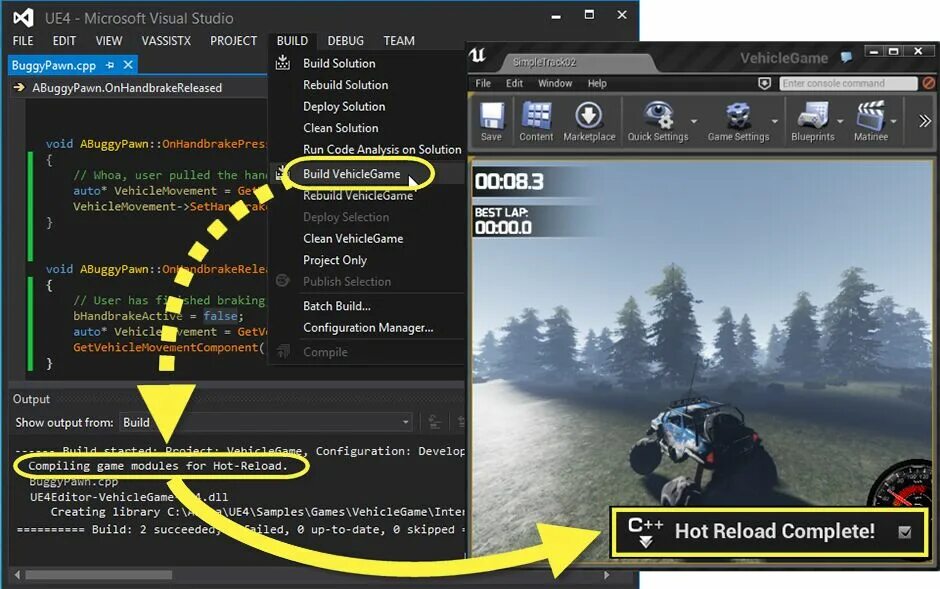Open the VIEW menu in Visual Studio

tap(109, 41)
